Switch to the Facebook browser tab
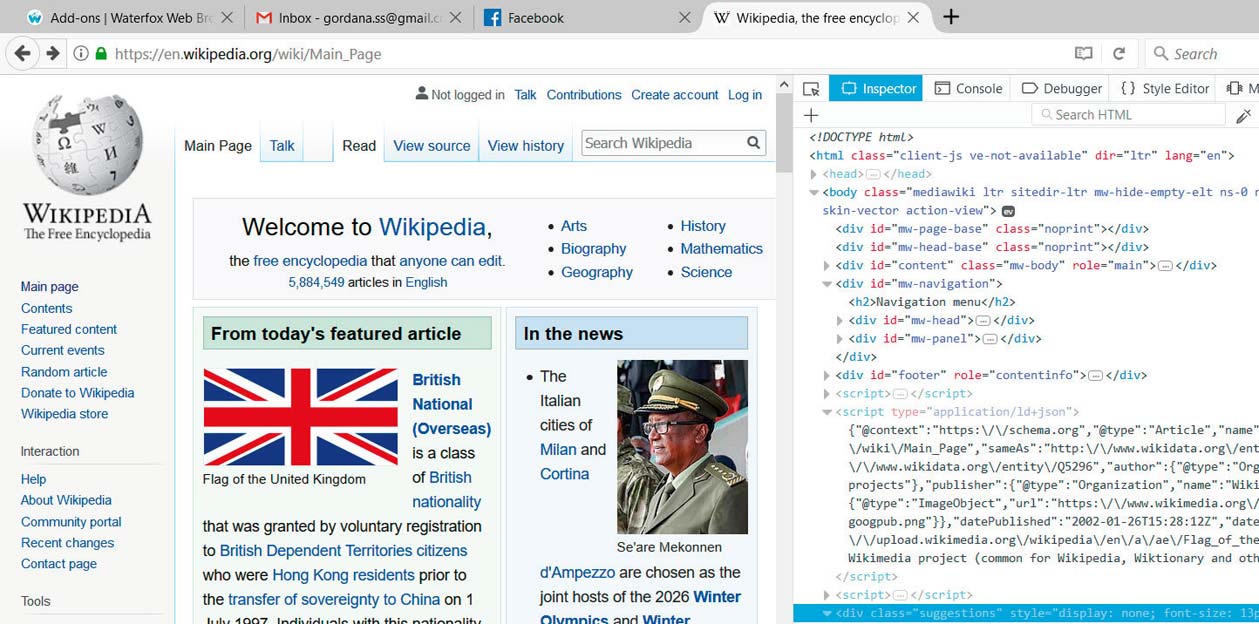 coord(586,17)
